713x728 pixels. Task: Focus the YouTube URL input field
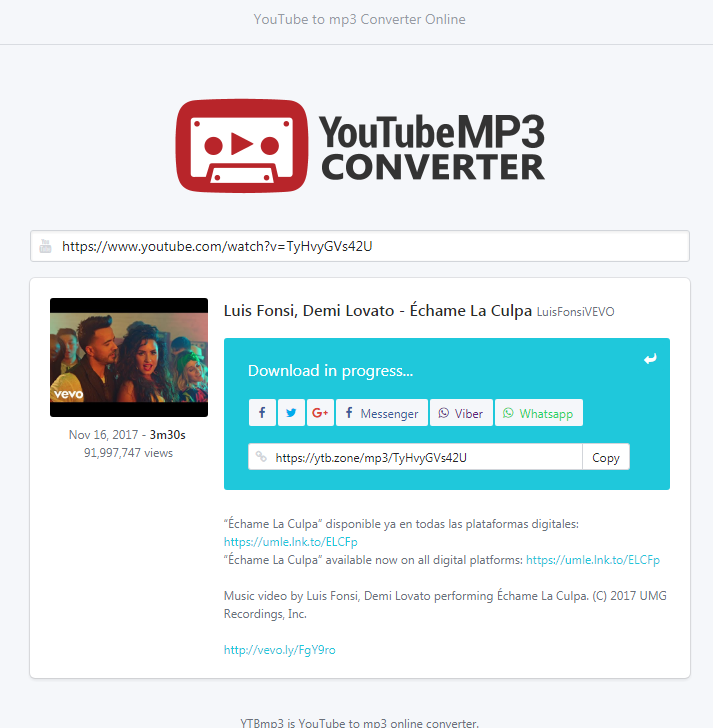360,246
